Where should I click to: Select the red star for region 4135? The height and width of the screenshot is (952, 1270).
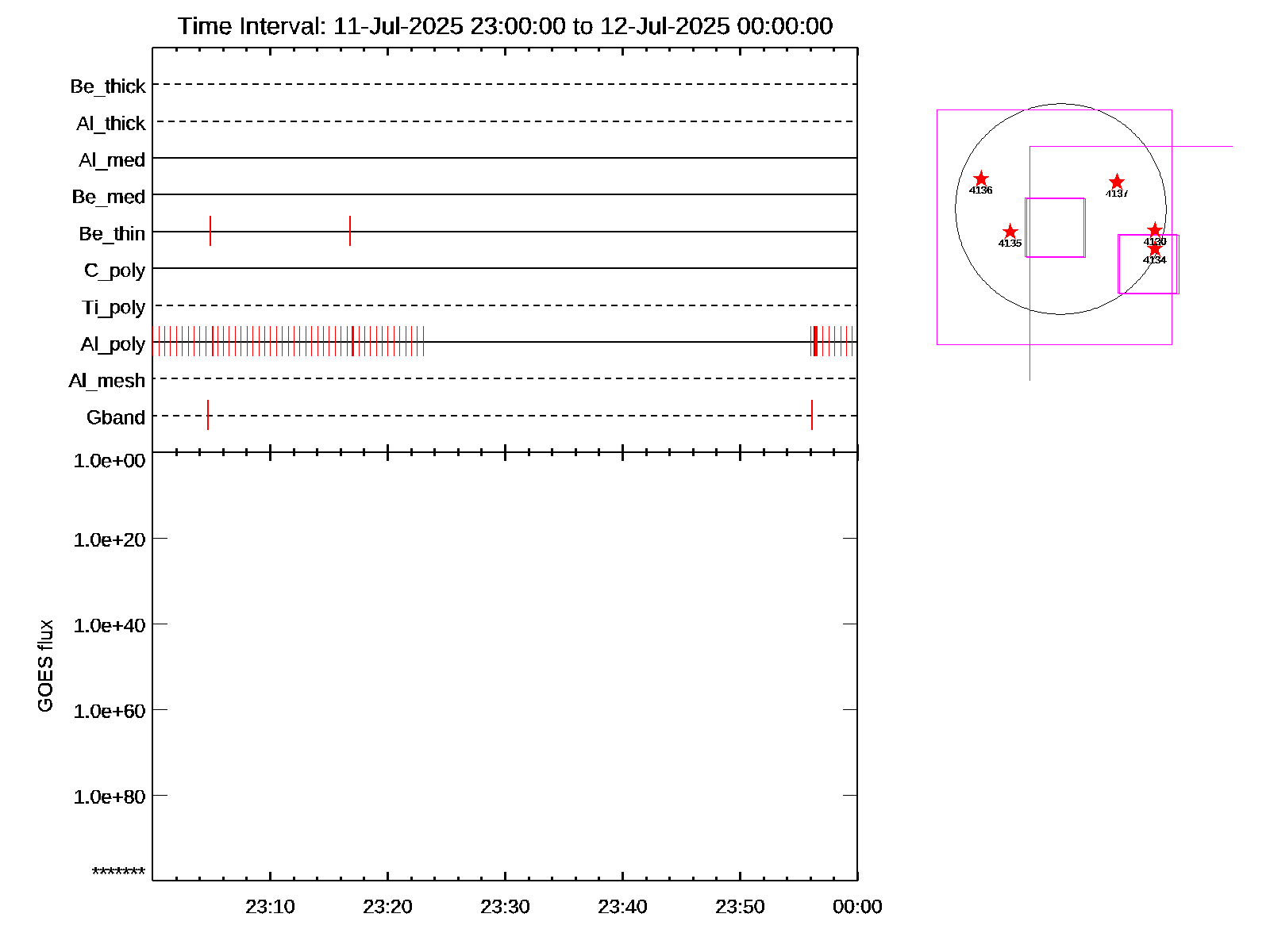[1010, 232]
